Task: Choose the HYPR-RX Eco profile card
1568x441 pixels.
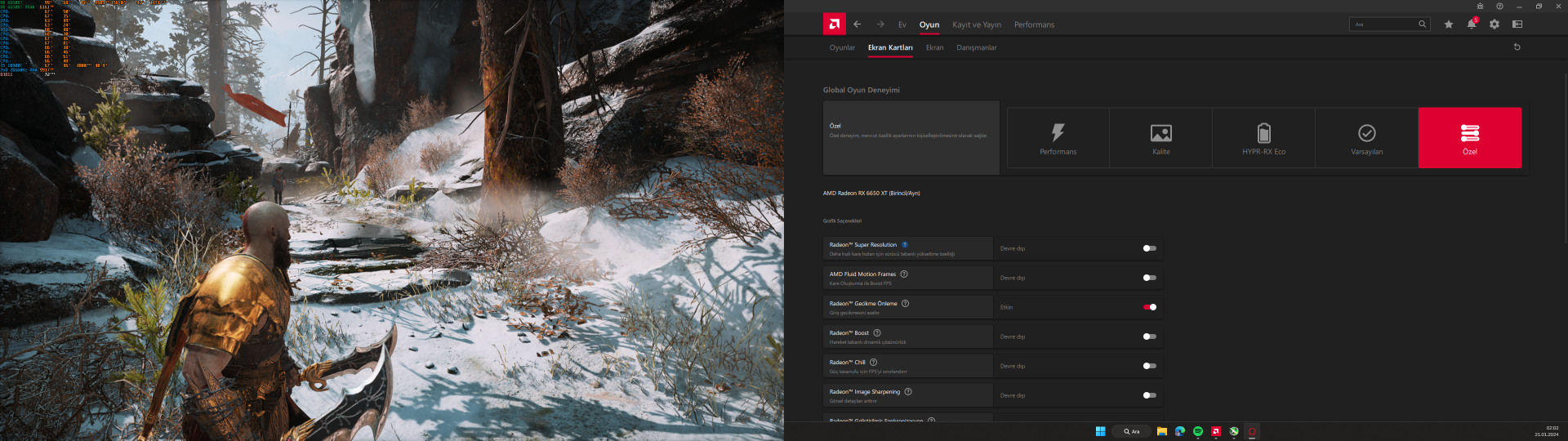Action: pyautogui.click(x=1263, y=138)
